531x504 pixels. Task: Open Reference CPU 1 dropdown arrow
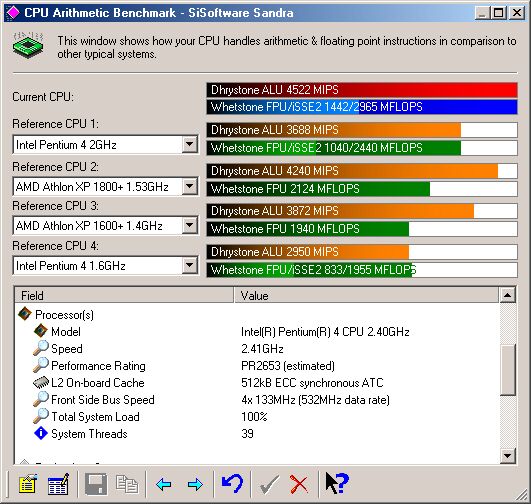[x=190, y=145]
